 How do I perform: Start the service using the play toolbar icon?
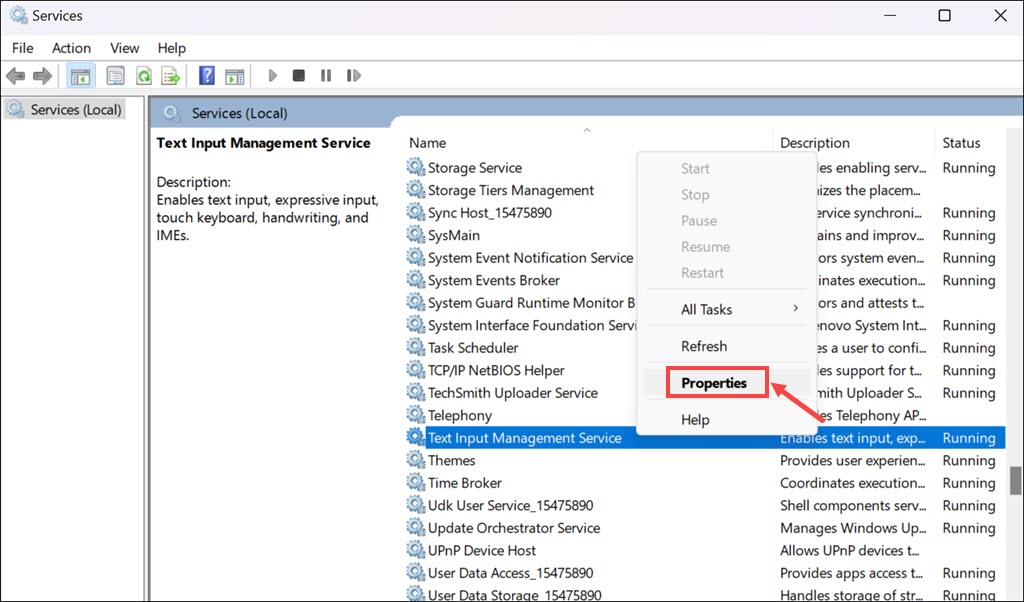pos(272,75)
